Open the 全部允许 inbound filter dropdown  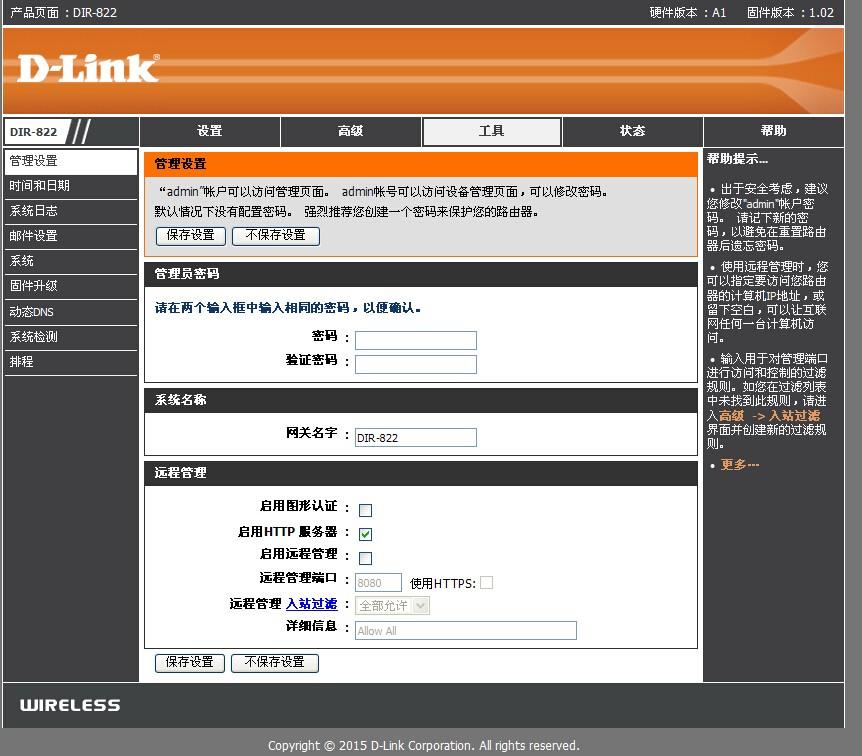click(x=393, y=606)
